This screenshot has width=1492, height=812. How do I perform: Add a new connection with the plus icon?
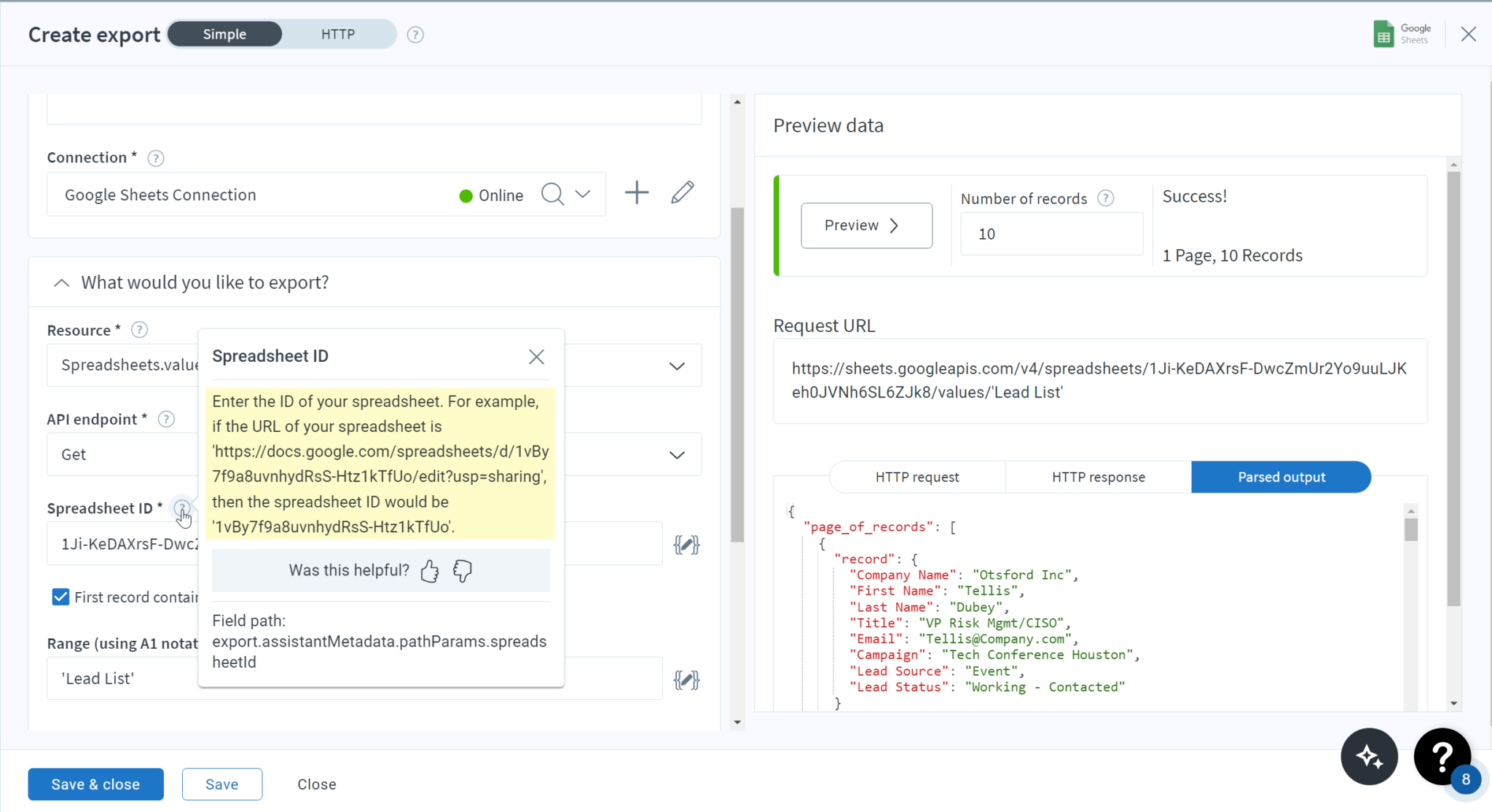[635, 192]
